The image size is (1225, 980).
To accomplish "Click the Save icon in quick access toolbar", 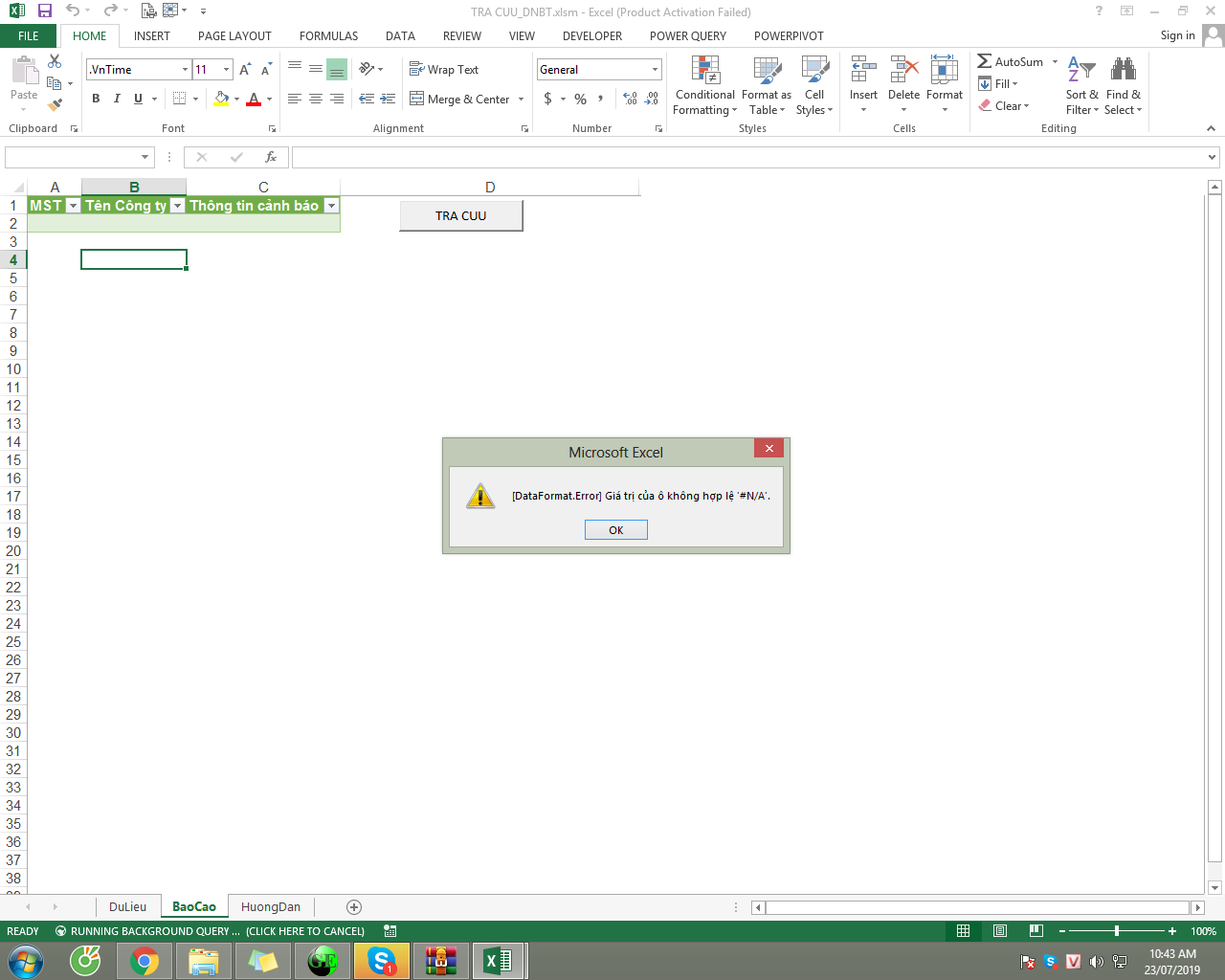I will click(x=44, y=11).
